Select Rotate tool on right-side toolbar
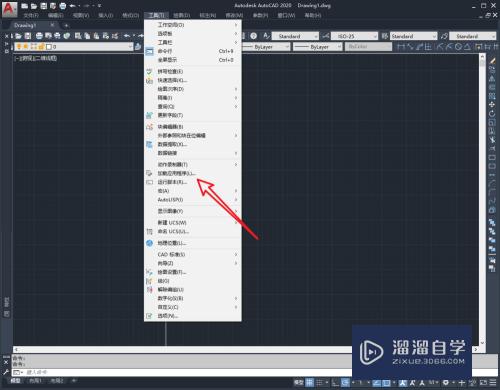 pyautogui.click(x=492, y=114)
